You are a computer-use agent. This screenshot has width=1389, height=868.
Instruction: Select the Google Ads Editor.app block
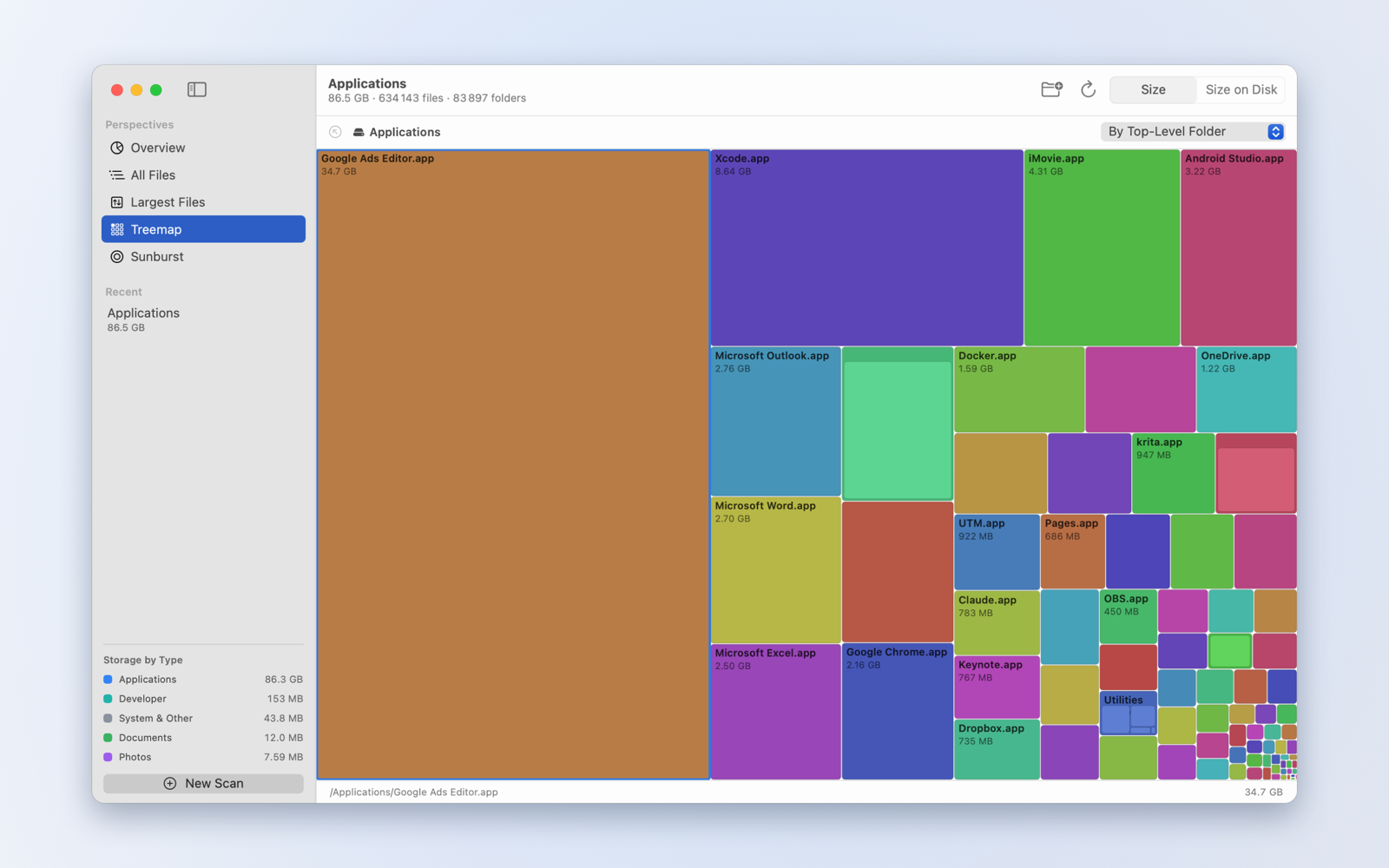513,464
